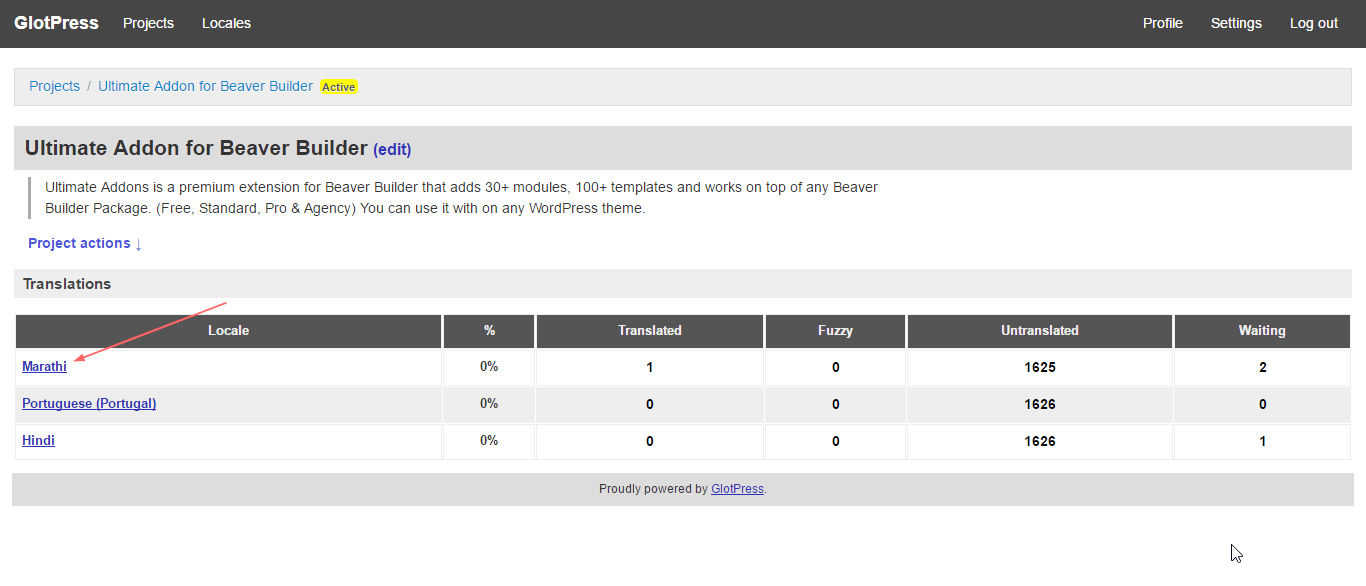Viewport: 1366px width, 586px height.
Task: Click the (edit) link beside project title
Action: coord(392,149)
